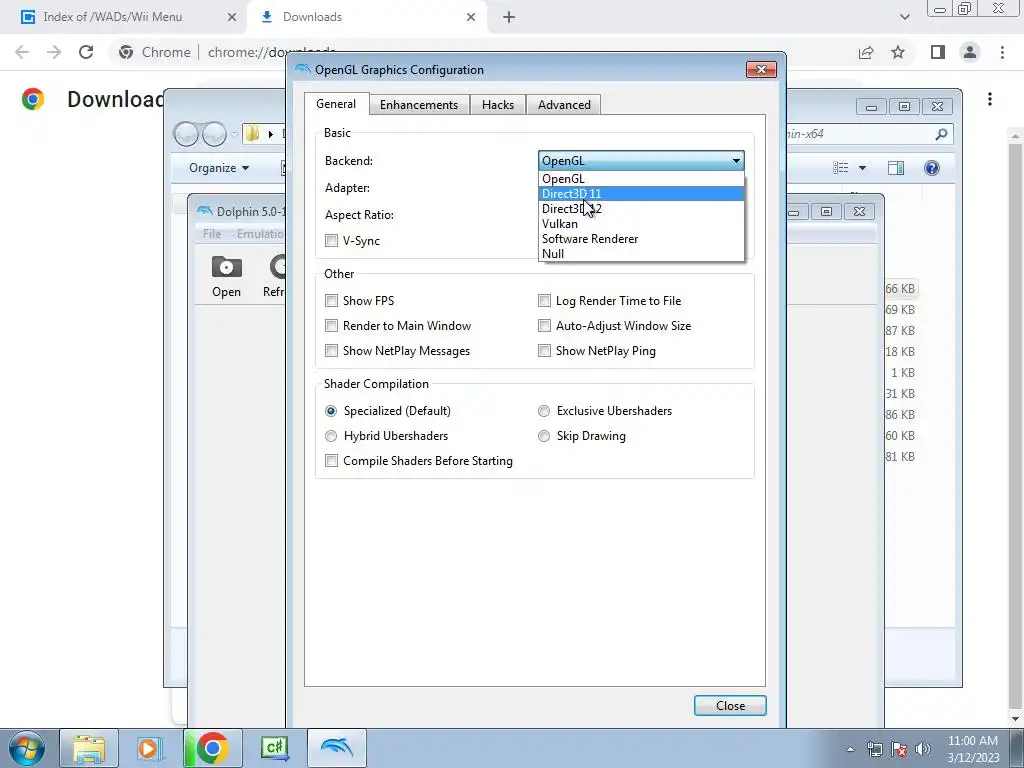Open the Hacks tab
Image resolution: width=1024 pixels, height=768 pixels.
click(x=498, y=104)
